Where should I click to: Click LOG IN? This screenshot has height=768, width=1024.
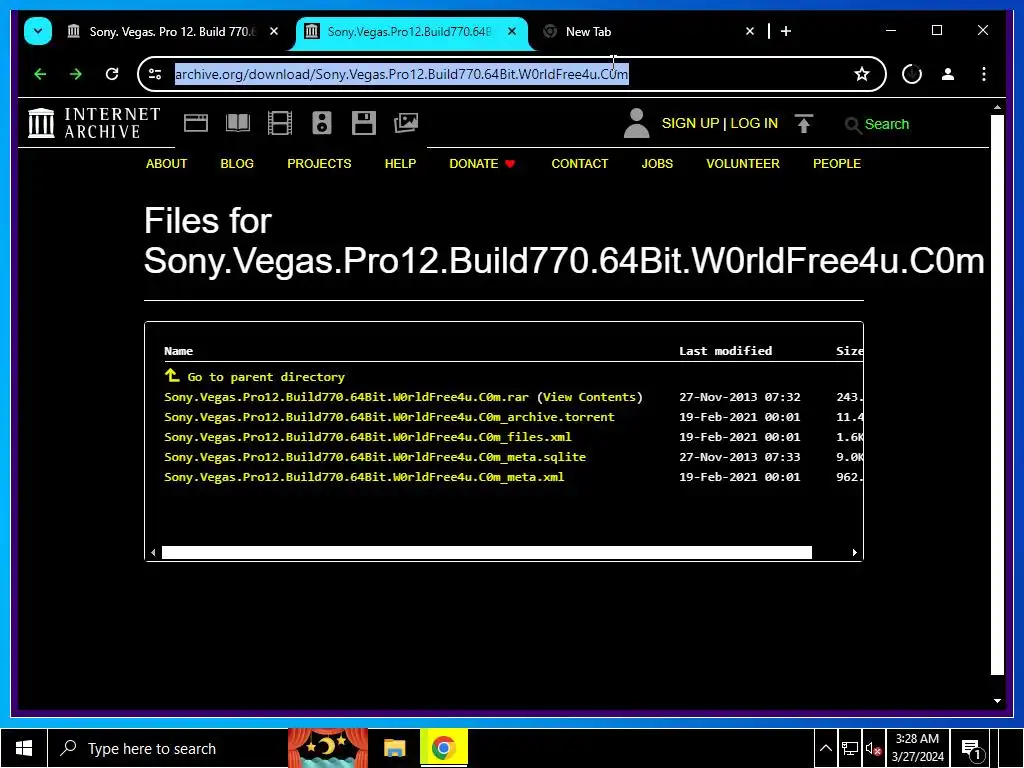coord(754,123)
